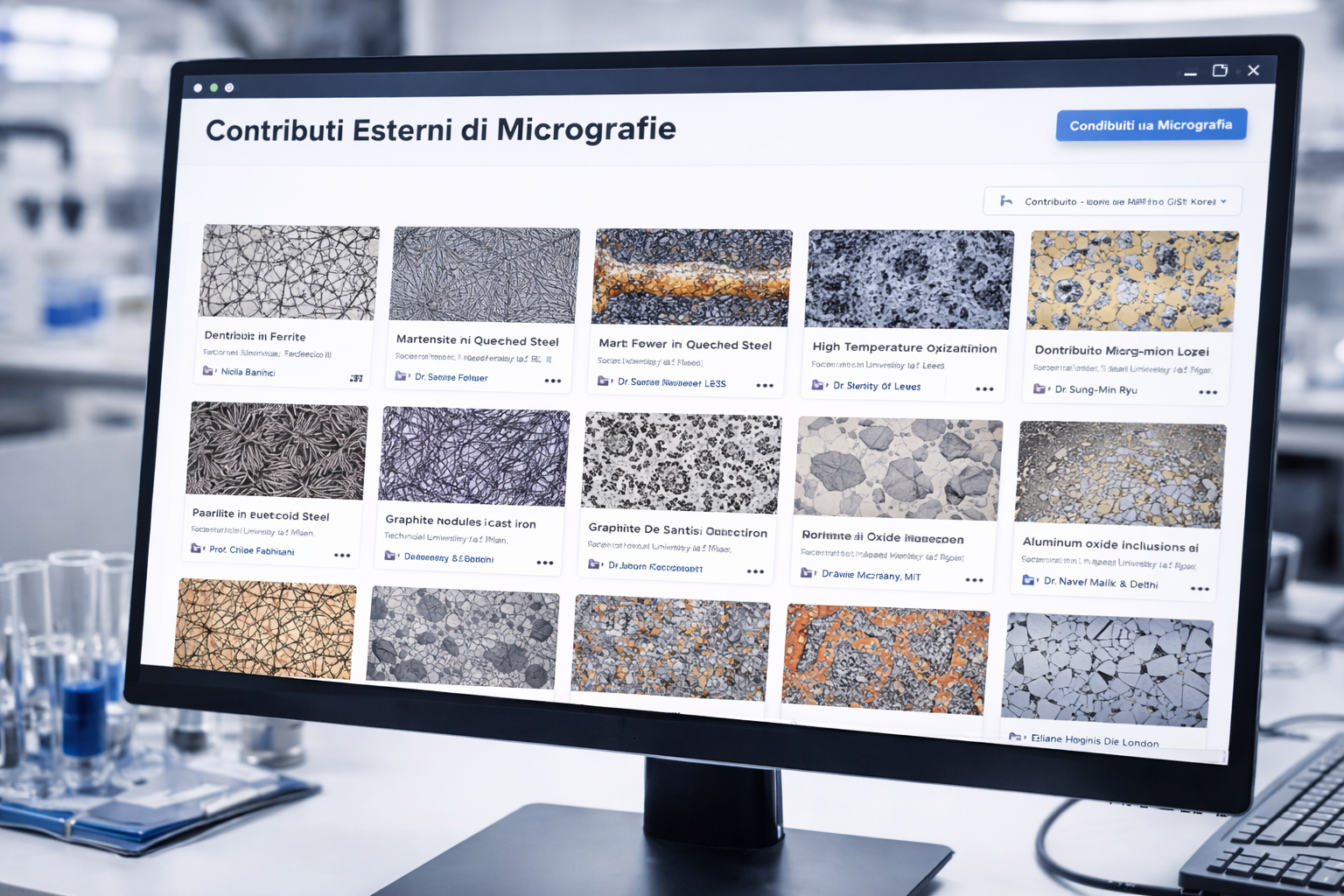Maximize the window using the restore button
Image resolution: width=1344 pixels, height=896 pixels.
pyautogui.click(x=1220, y=71)
